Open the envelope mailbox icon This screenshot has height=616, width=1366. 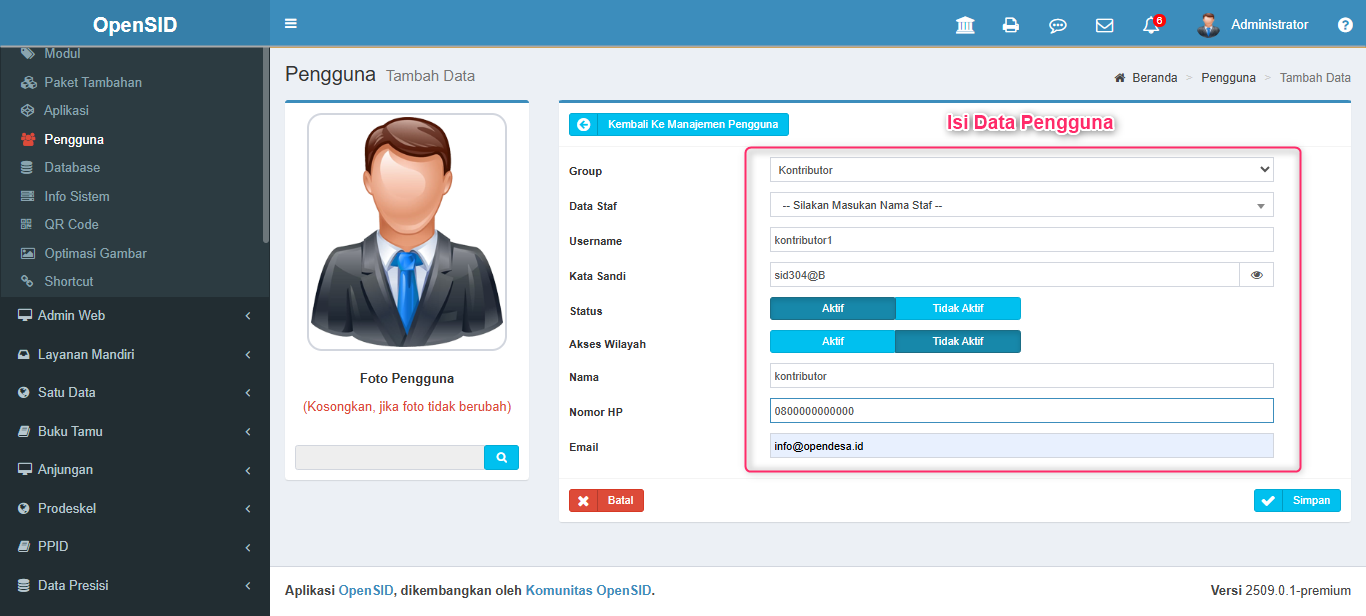click(1104, 25)
